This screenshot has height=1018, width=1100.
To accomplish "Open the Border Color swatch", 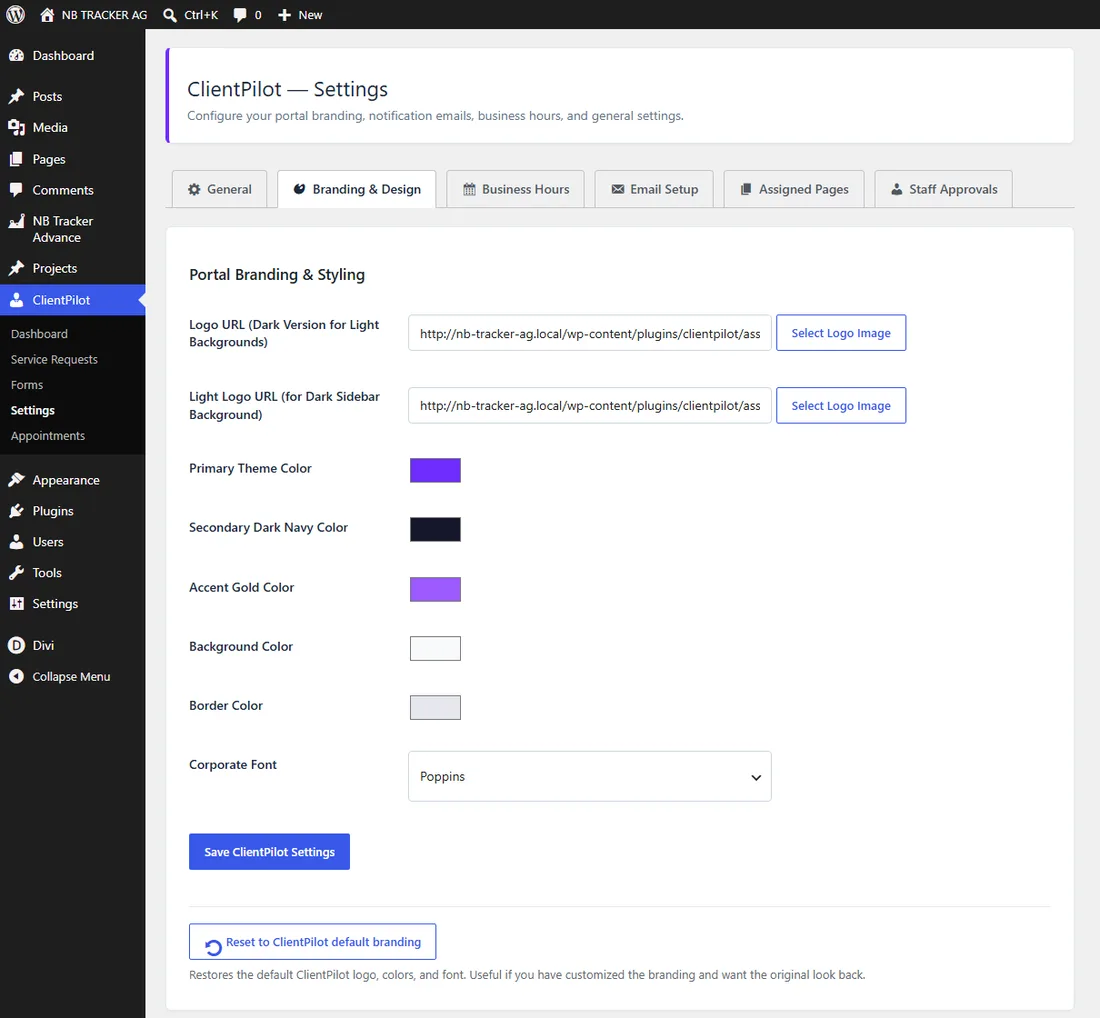I will coord(435,707).
